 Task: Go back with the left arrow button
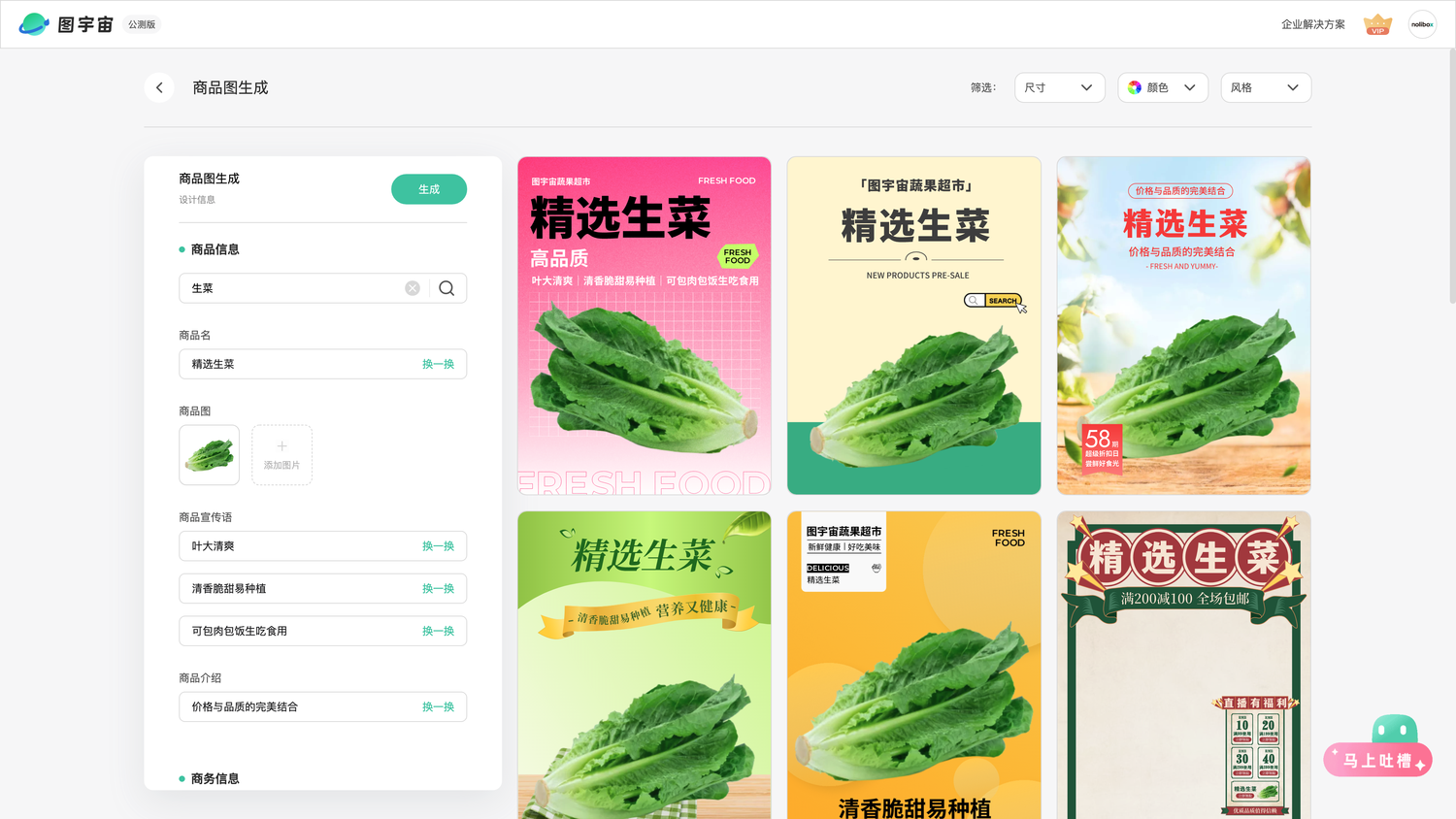(x=159, y=87)
